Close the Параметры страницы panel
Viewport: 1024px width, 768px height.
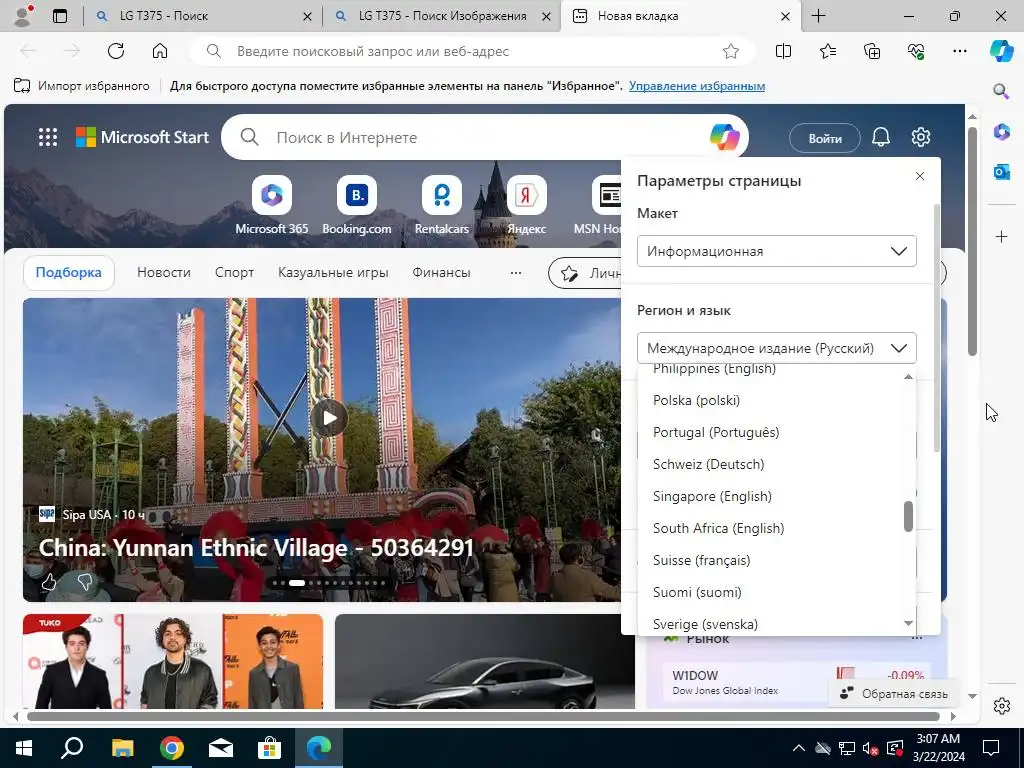pos(920,176)
